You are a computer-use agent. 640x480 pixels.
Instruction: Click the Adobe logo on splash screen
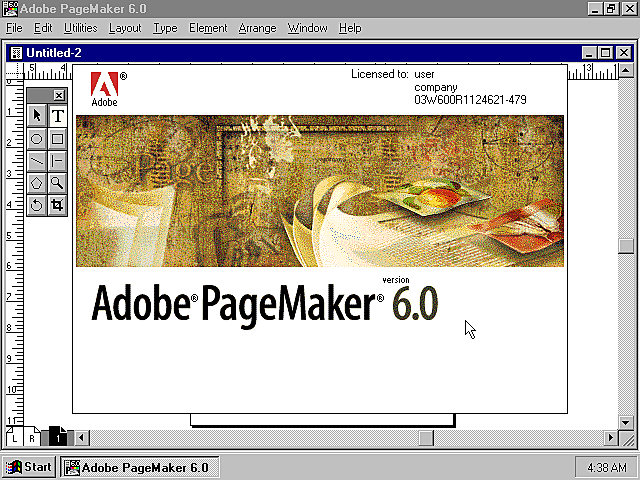click(x=108, y=89)
